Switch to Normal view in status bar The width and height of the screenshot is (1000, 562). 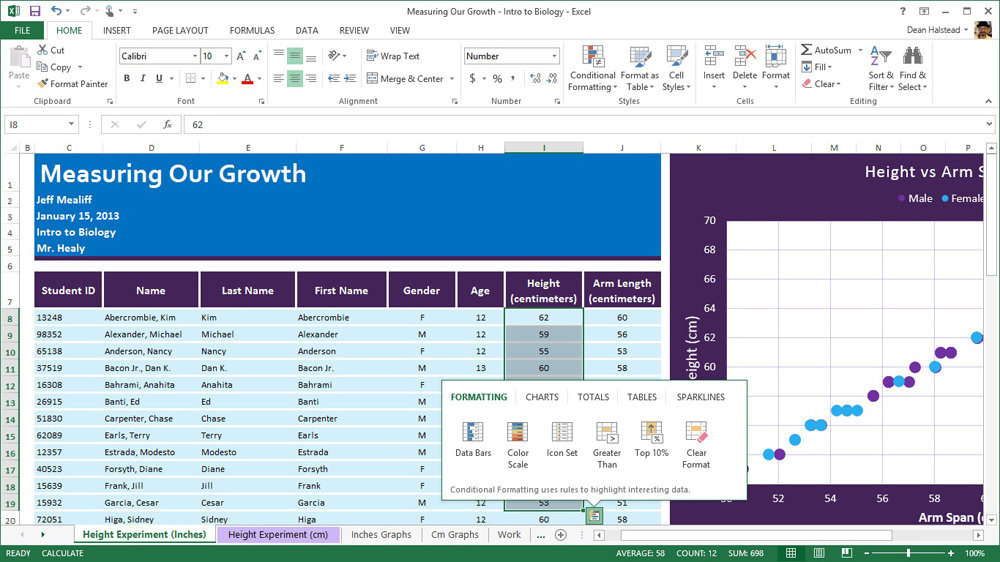point(791,553)
